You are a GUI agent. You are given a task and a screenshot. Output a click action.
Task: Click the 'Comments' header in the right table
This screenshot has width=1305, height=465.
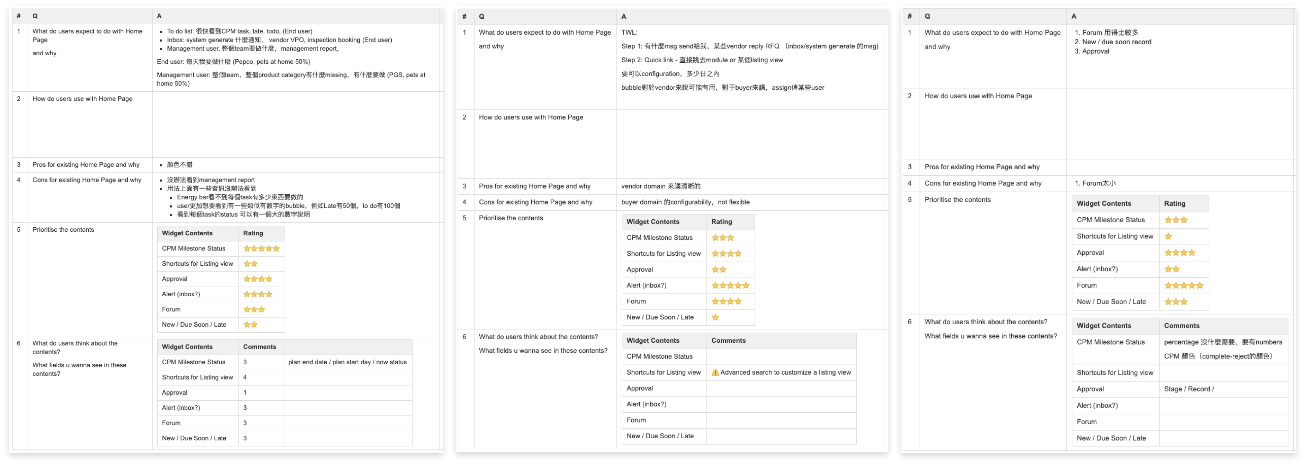[x=1182, y=326]
